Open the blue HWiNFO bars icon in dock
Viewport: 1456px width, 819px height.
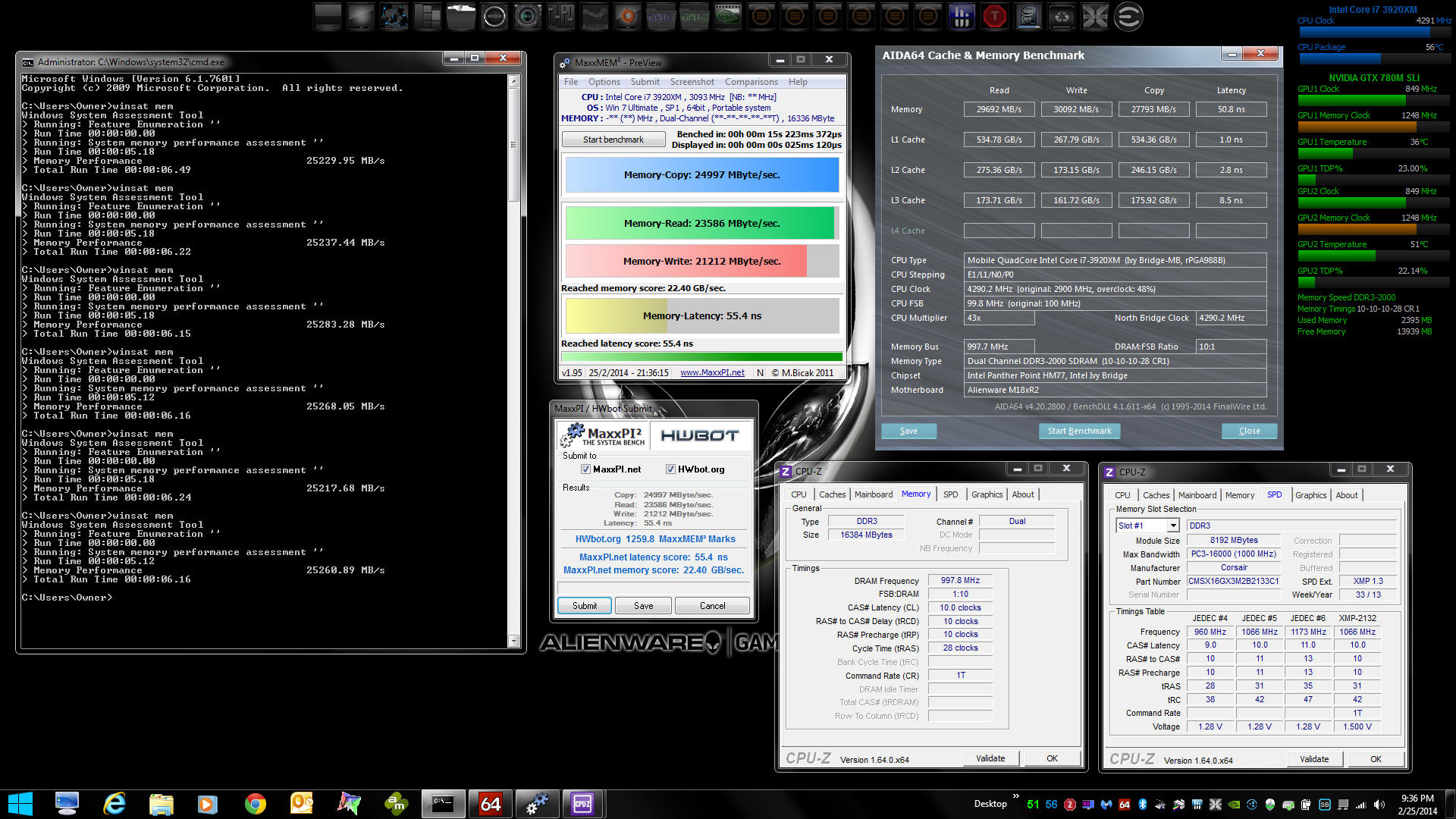coord(961,17)
